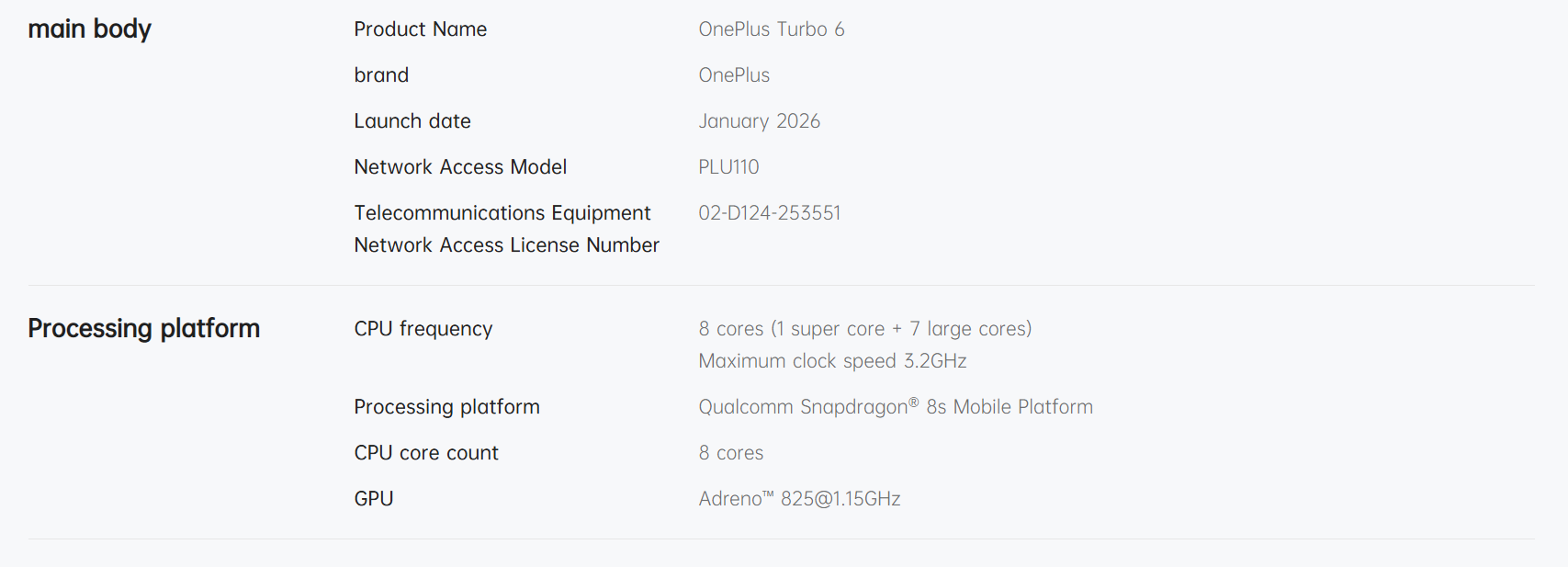Click the "1 super core + 7 large cores" text
The height and width of the screenshot is (567, 1568).
(900, 329)
